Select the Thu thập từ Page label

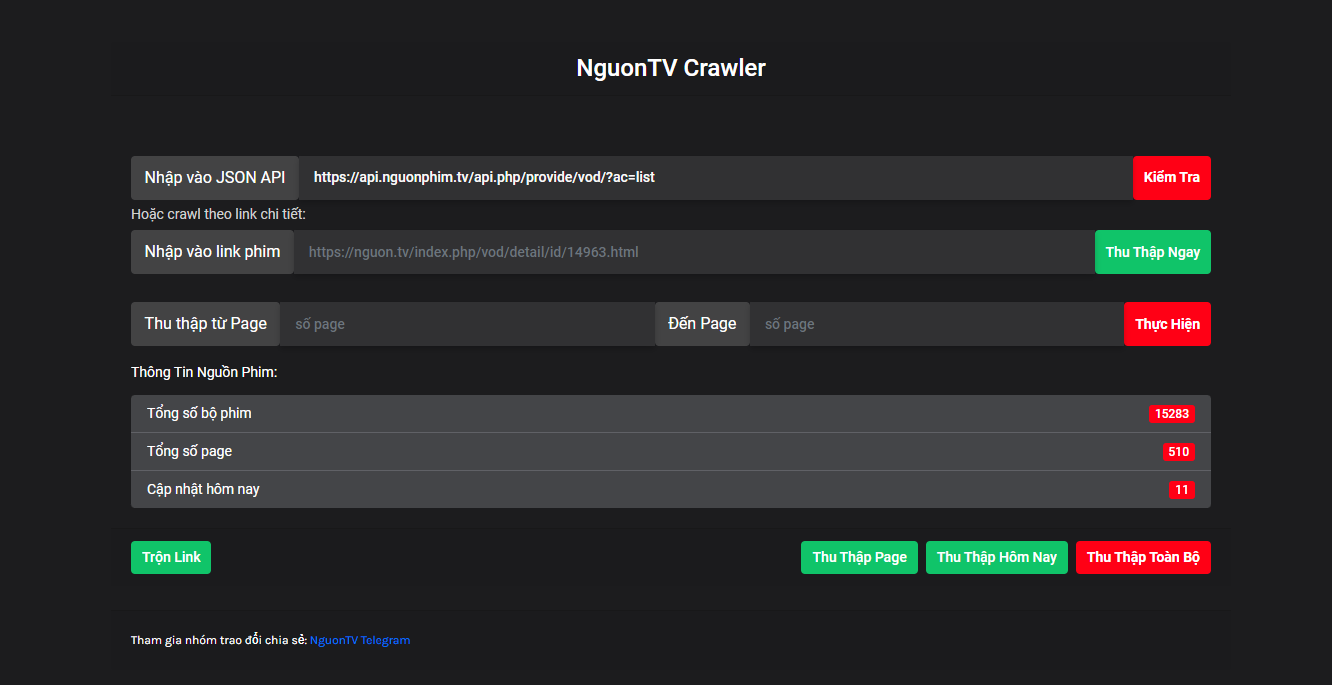[204, 323]
